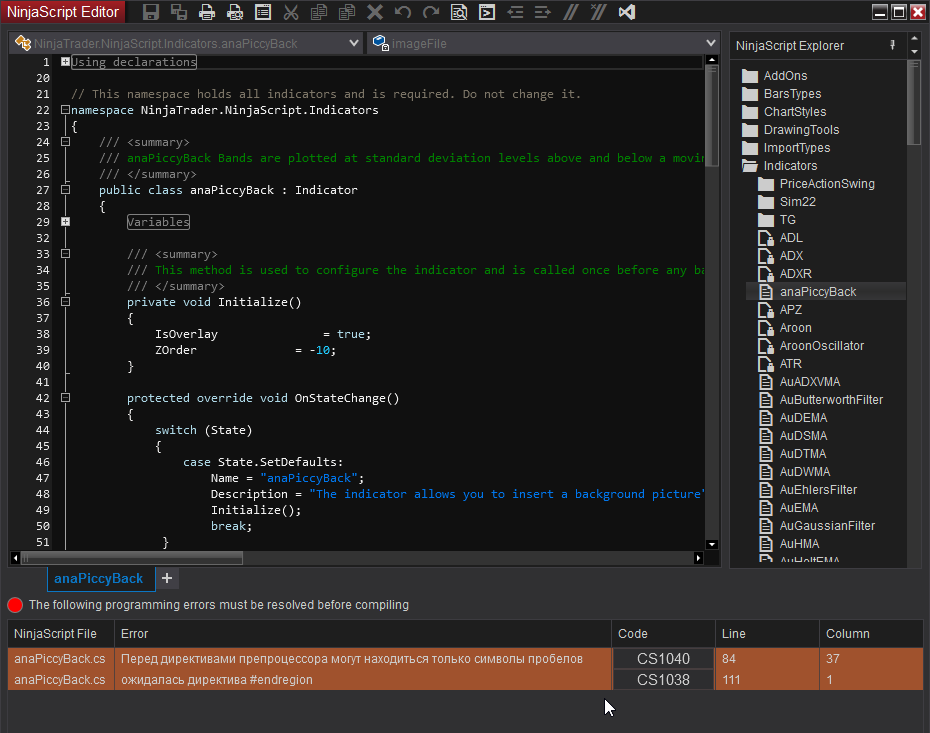Click the Comment selection slashes icon
The width and height of the screenshot is (930, 733).
click(571, 13)
